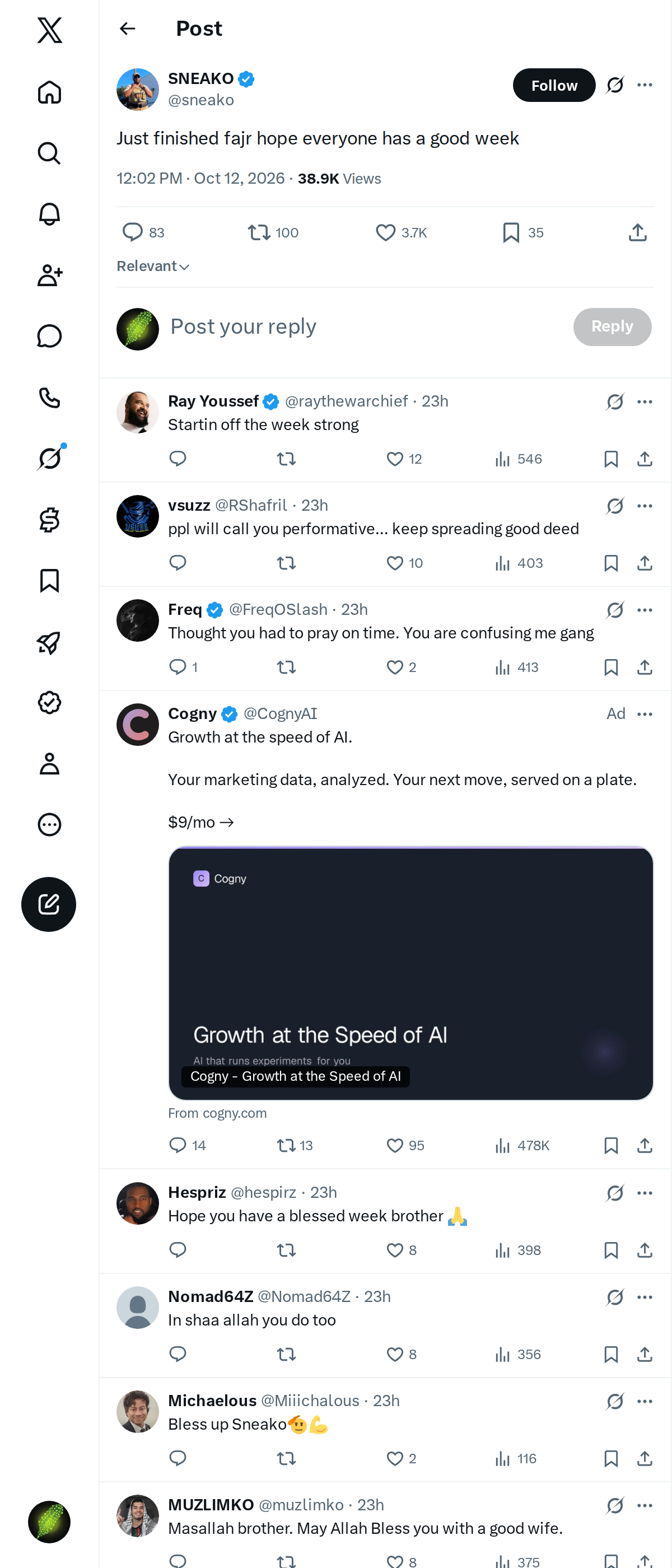Click the compose post button
The width and height of the screenshot is (672, 1568).
click(49, 904)
